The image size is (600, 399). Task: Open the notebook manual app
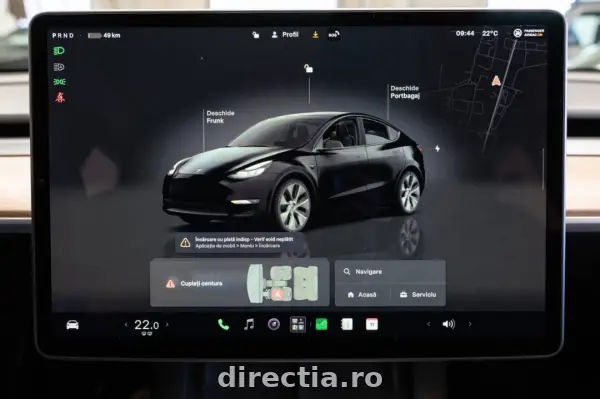click(347, 324)
